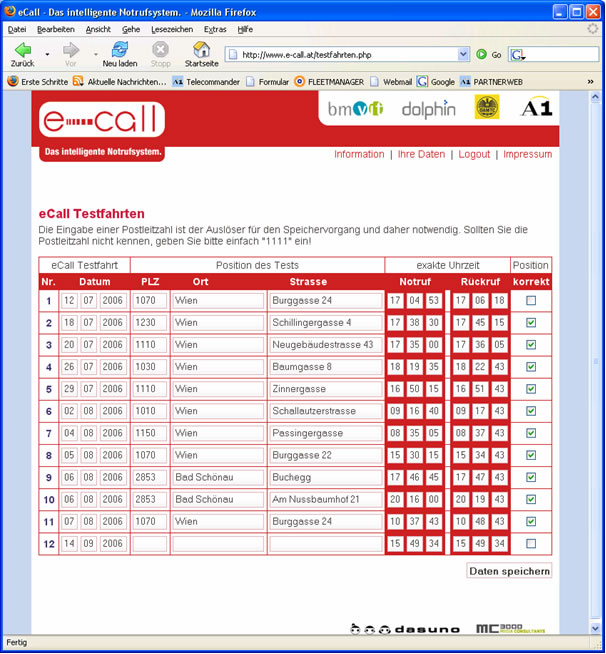Click the empty Ort field in row 12
Screen dimensions: 606x654
tap(218, 544)
